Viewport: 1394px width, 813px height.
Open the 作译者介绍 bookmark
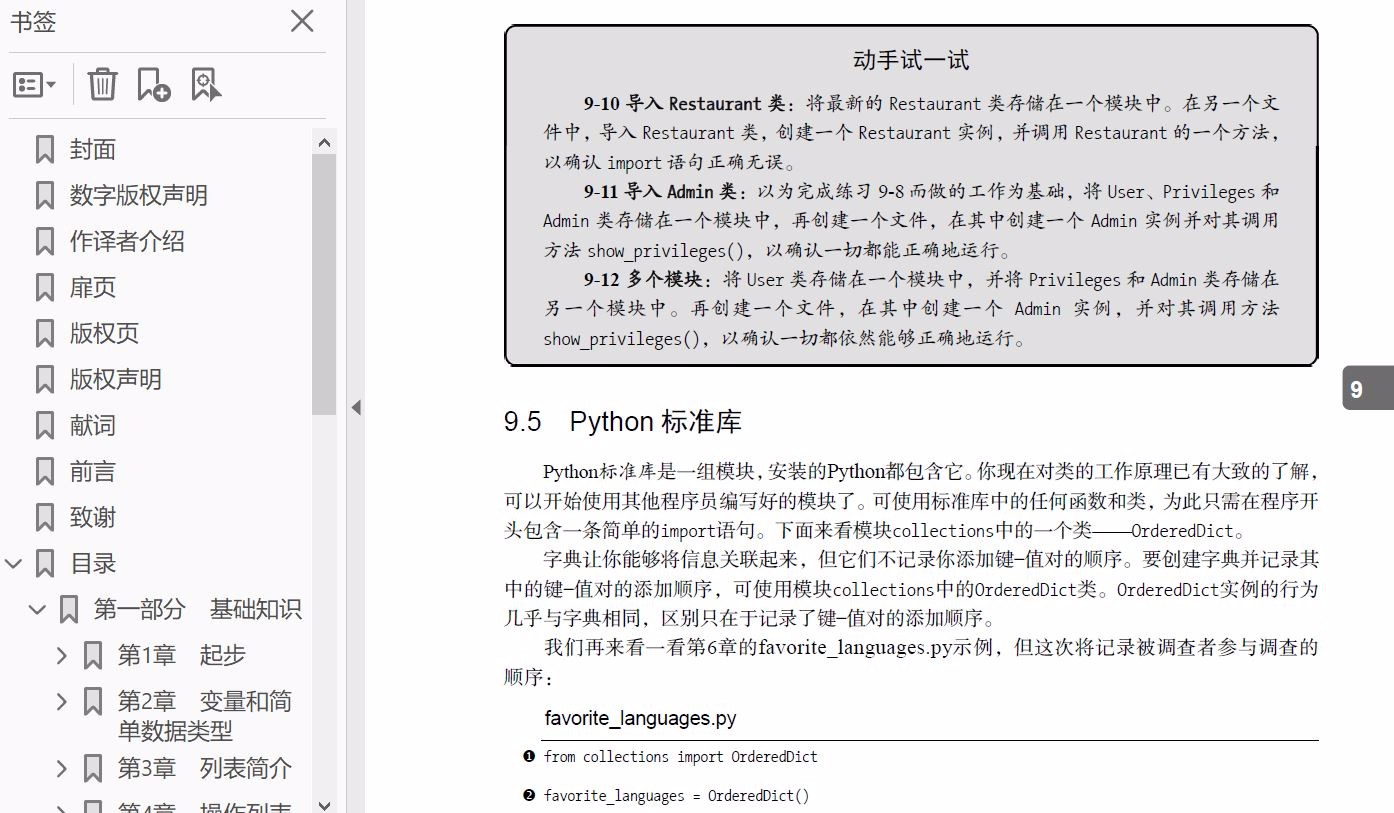127,242
